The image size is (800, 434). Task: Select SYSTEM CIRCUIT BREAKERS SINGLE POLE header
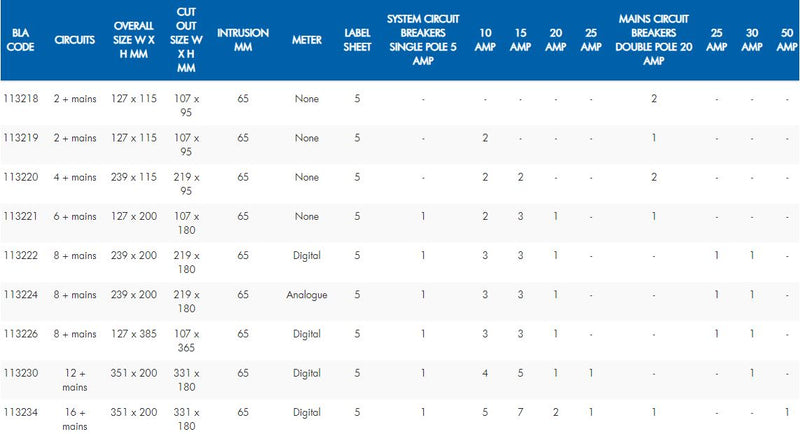pos(423,40)
